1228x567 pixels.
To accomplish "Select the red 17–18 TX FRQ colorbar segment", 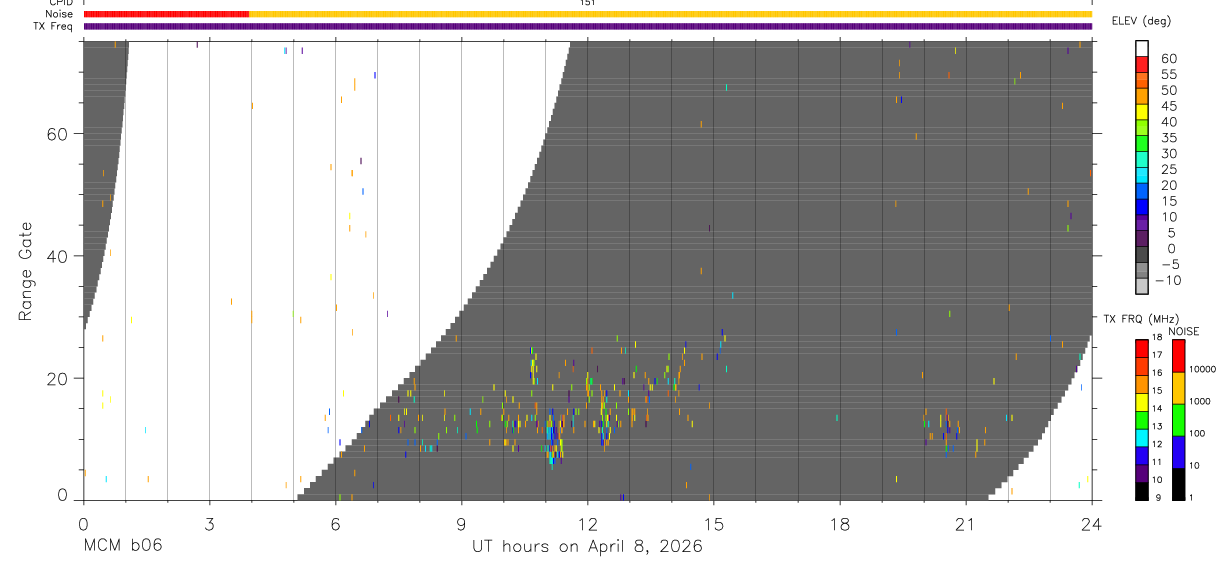I will coord(1142,347).
